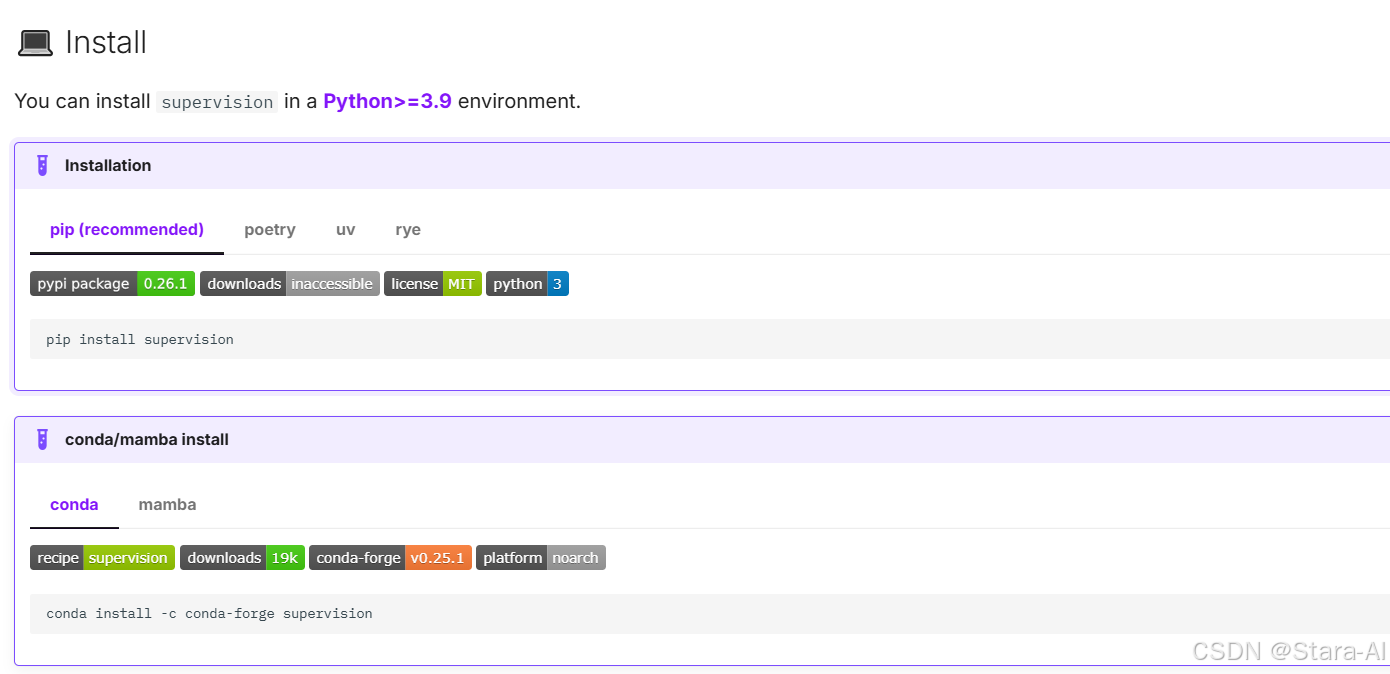Image resolution: width=1390 pixels, height=674 pixels.
Task: Switch to the mamba tab
Action: point(167,504)
